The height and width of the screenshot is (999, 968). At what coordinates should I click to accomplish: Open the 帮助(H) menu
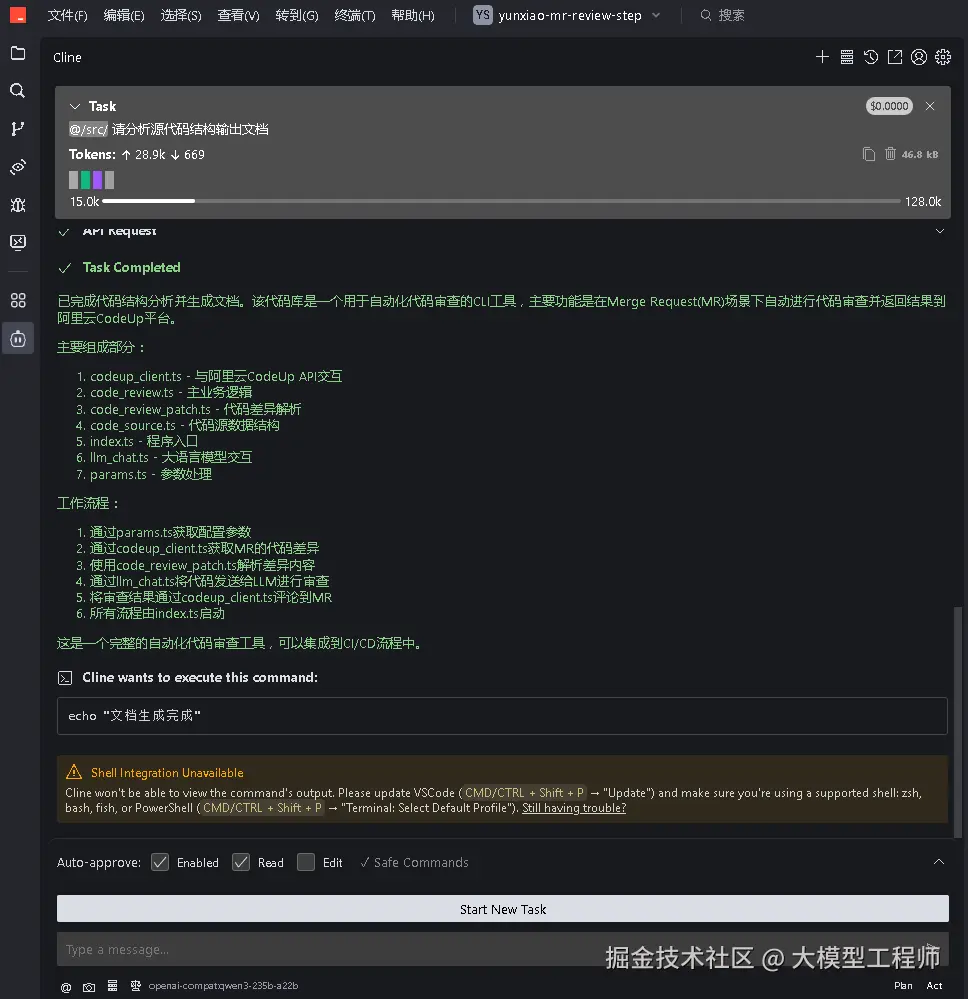tap(413, 15)
